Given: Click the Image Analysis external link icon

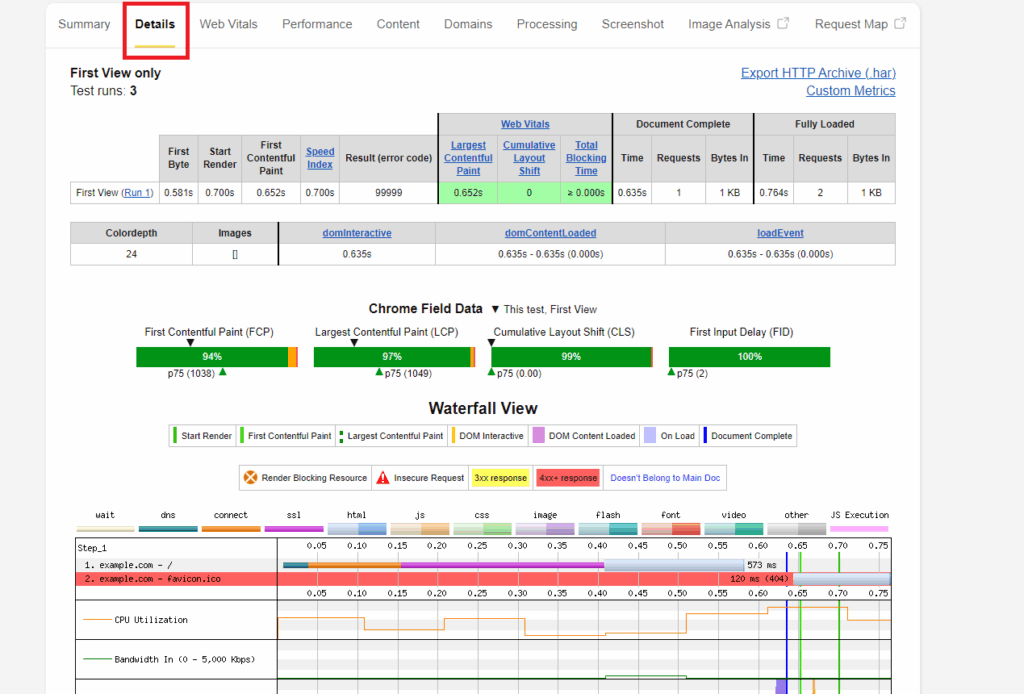Looking at the screenshot, I should pos(783,24).
